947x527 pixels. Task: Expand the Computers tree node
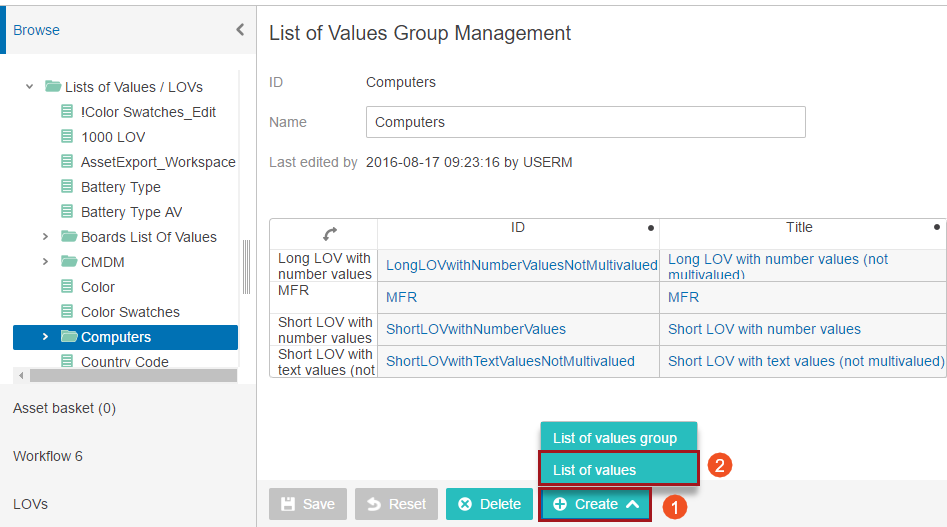[45, 336]
